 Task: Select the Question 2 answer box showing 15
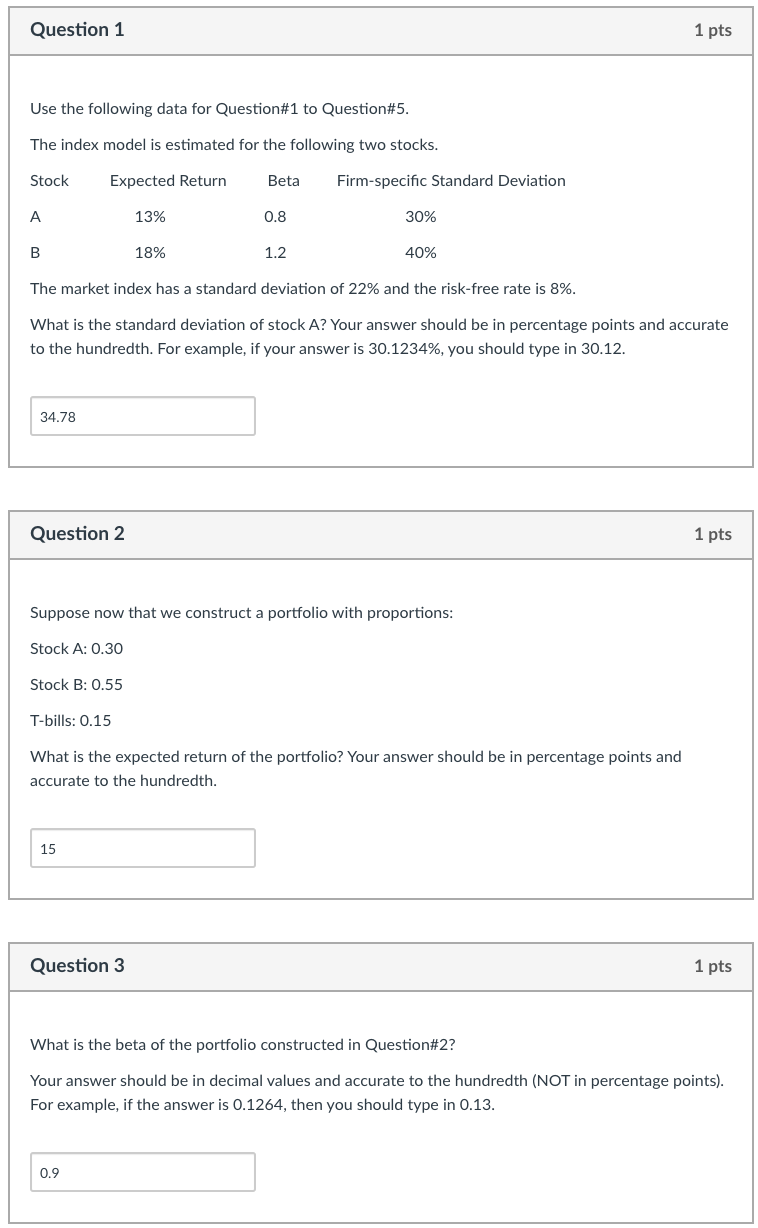[x=143, y=848]
